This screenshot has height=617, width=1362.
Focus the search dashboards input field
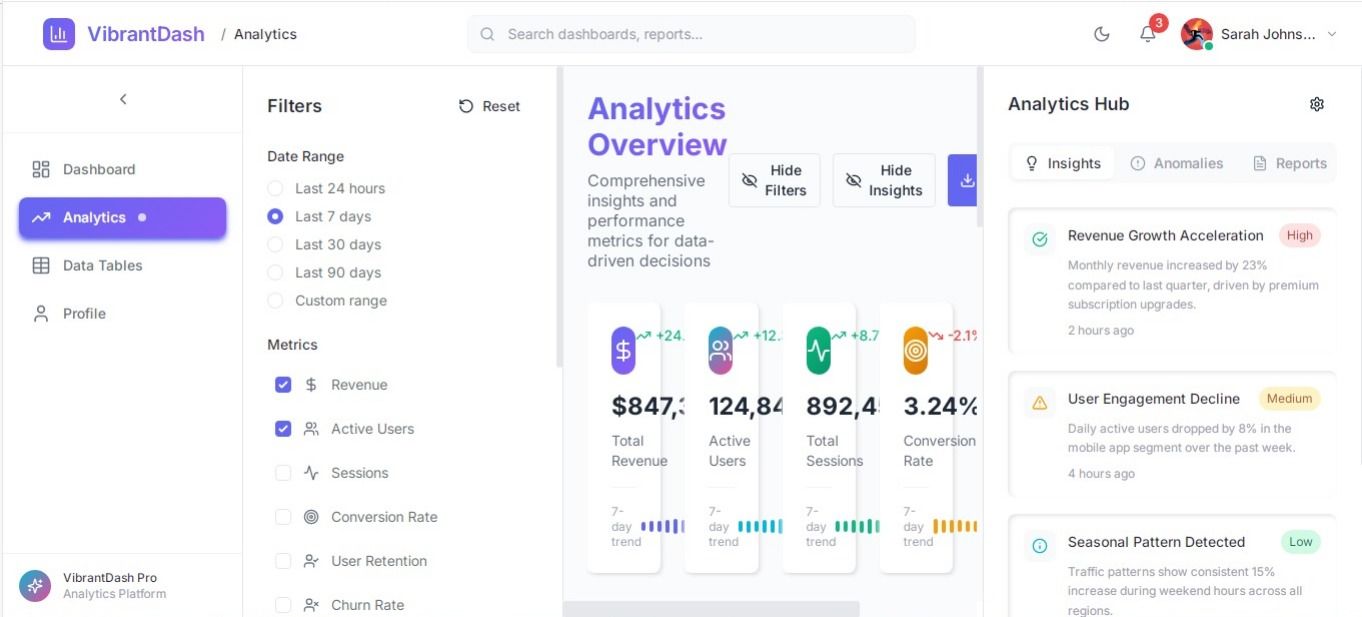tap(691, 34)
